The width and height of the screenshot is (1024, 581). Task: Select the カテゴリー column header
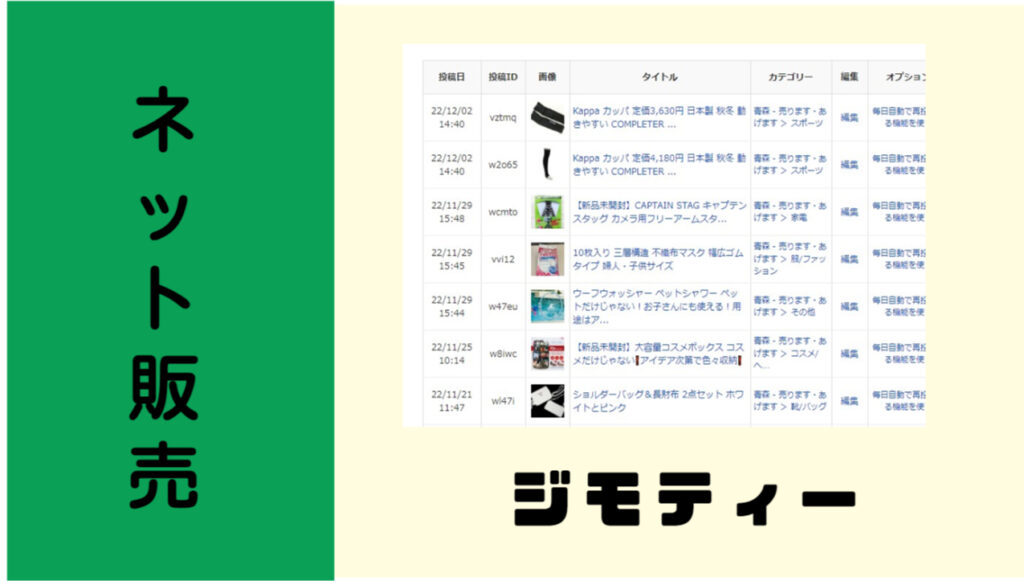tap(791, 77)
